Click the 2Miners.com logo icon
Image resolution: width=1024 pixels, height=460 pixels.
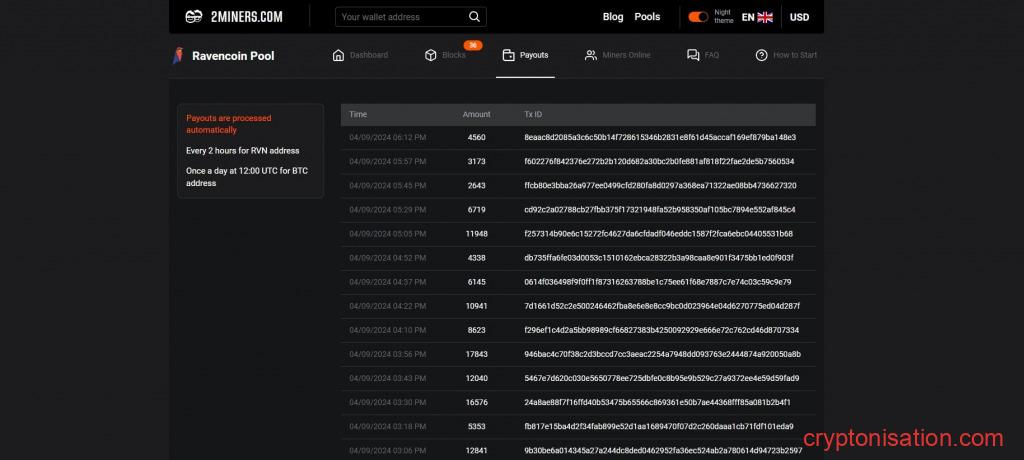194,17
